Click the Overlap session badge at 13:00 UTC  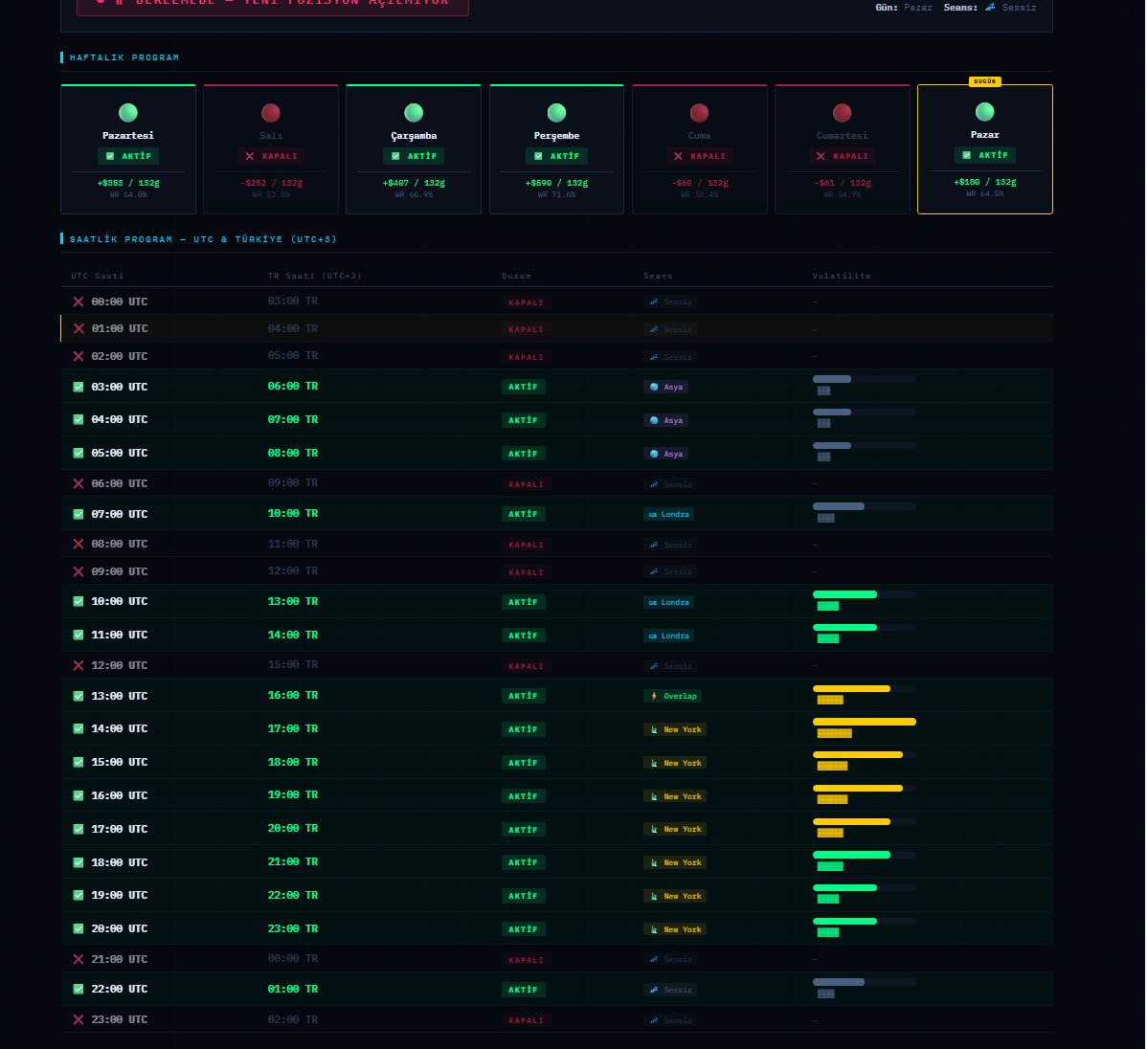[672, 696]
